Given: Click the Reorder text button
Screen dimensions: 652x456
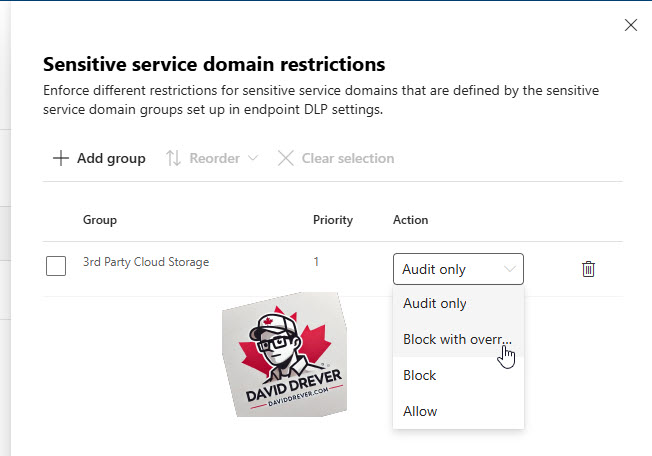Looking at the screenshot, I should click(215, 158).
